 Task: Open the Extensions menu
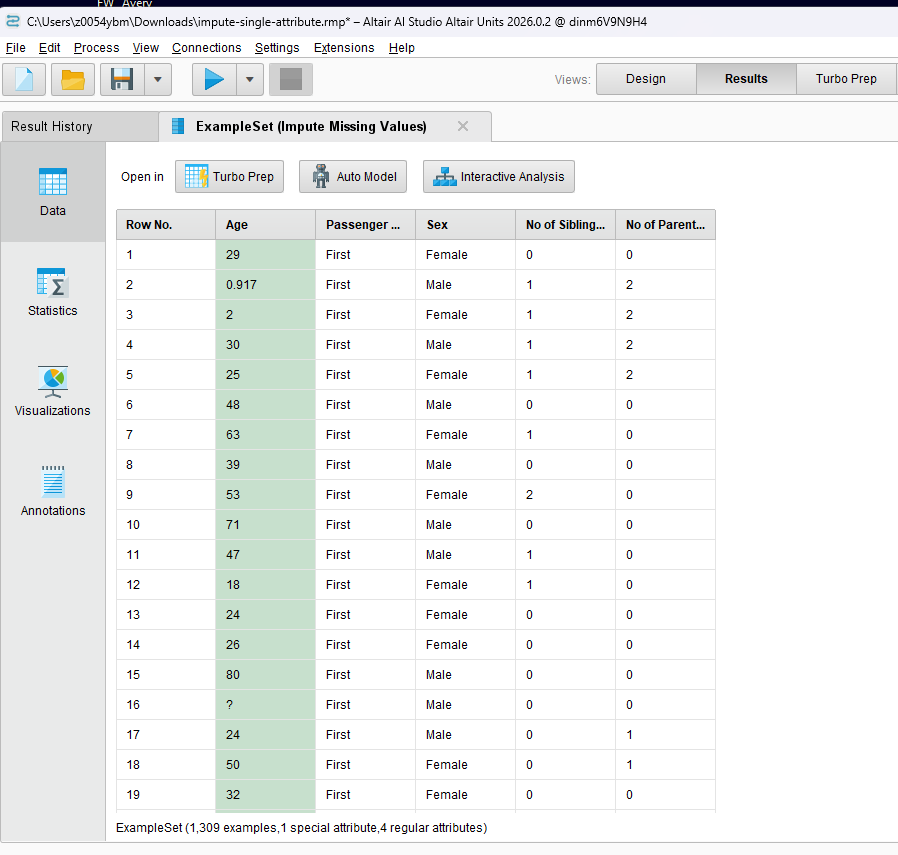tap(344, 48)
